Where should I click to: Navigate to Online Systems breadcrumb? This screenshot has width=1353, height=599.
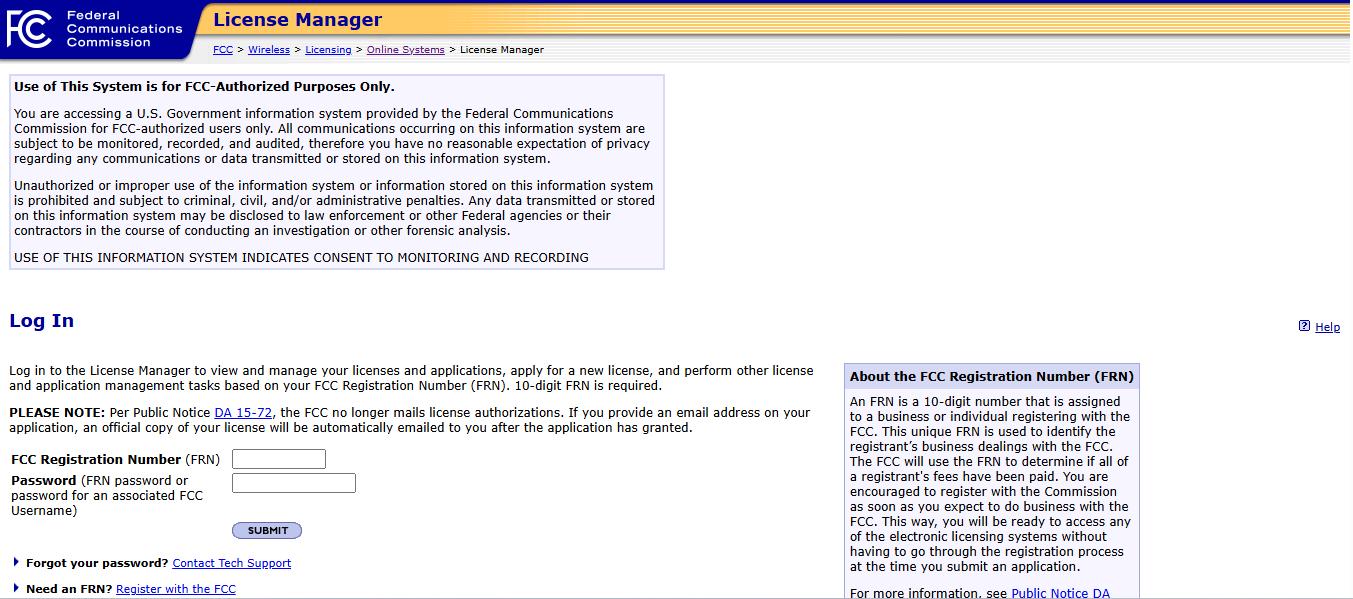[x=406, y=49]
